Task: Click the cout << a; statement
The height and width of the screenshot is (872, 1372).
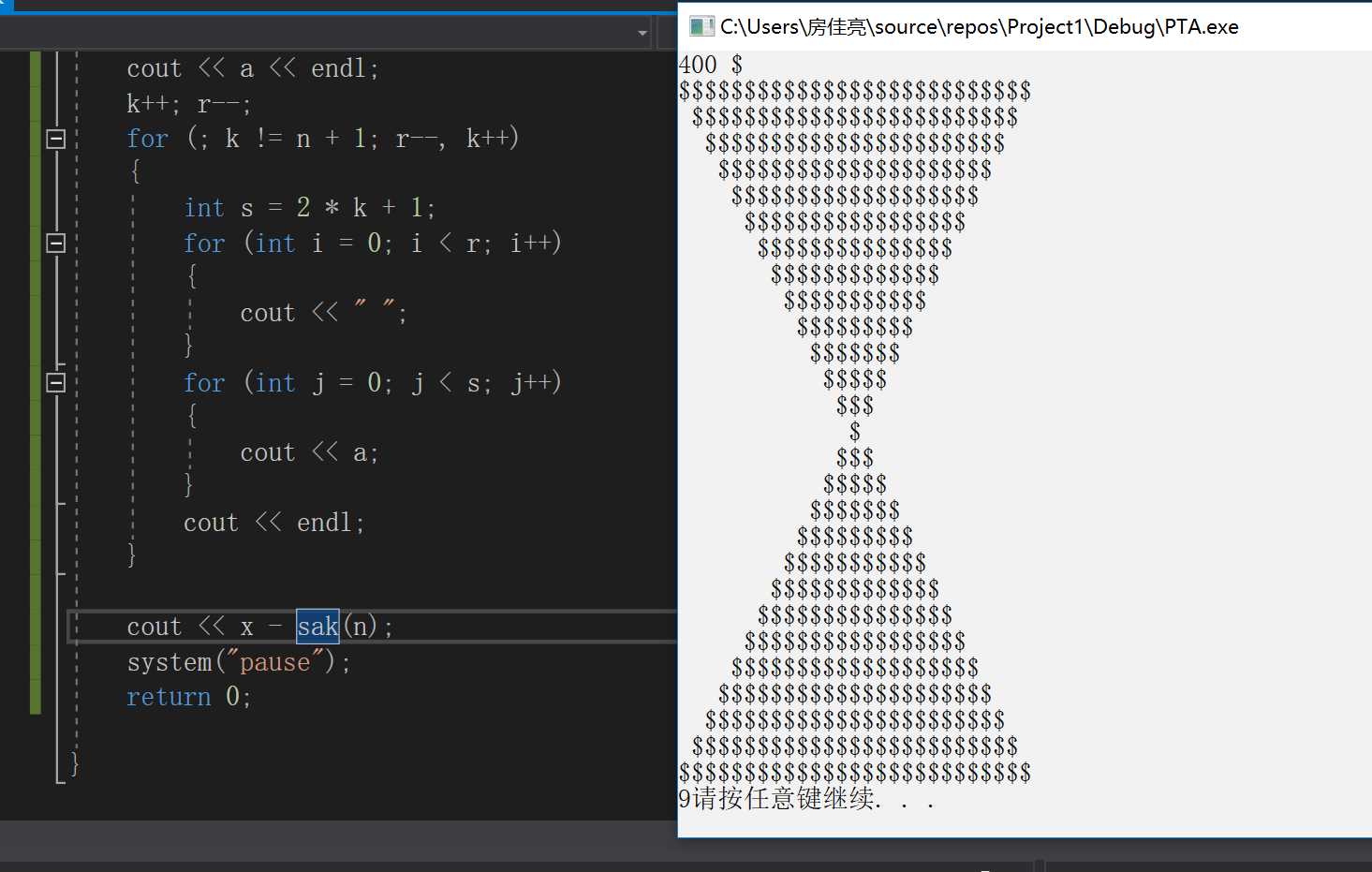Action: point(309,452)
